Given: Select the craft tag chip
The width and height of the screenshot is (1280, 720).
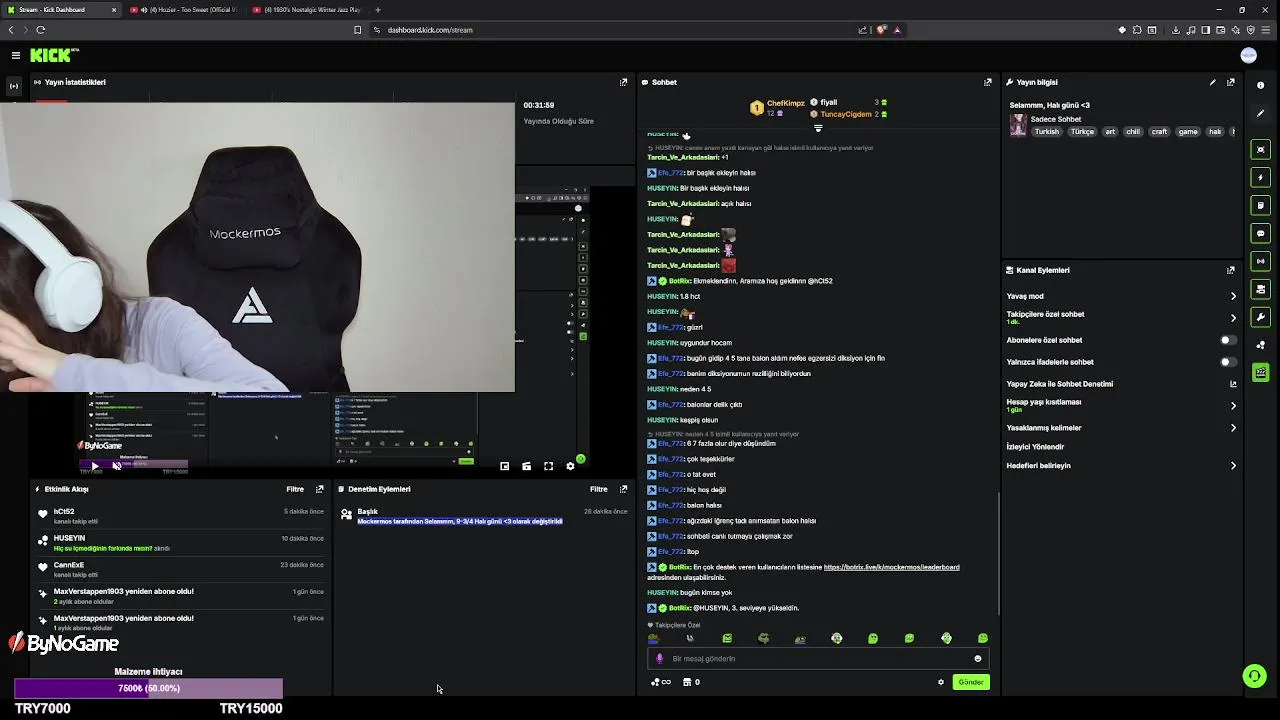Looking at the screenshot, I should point(1159,132).
